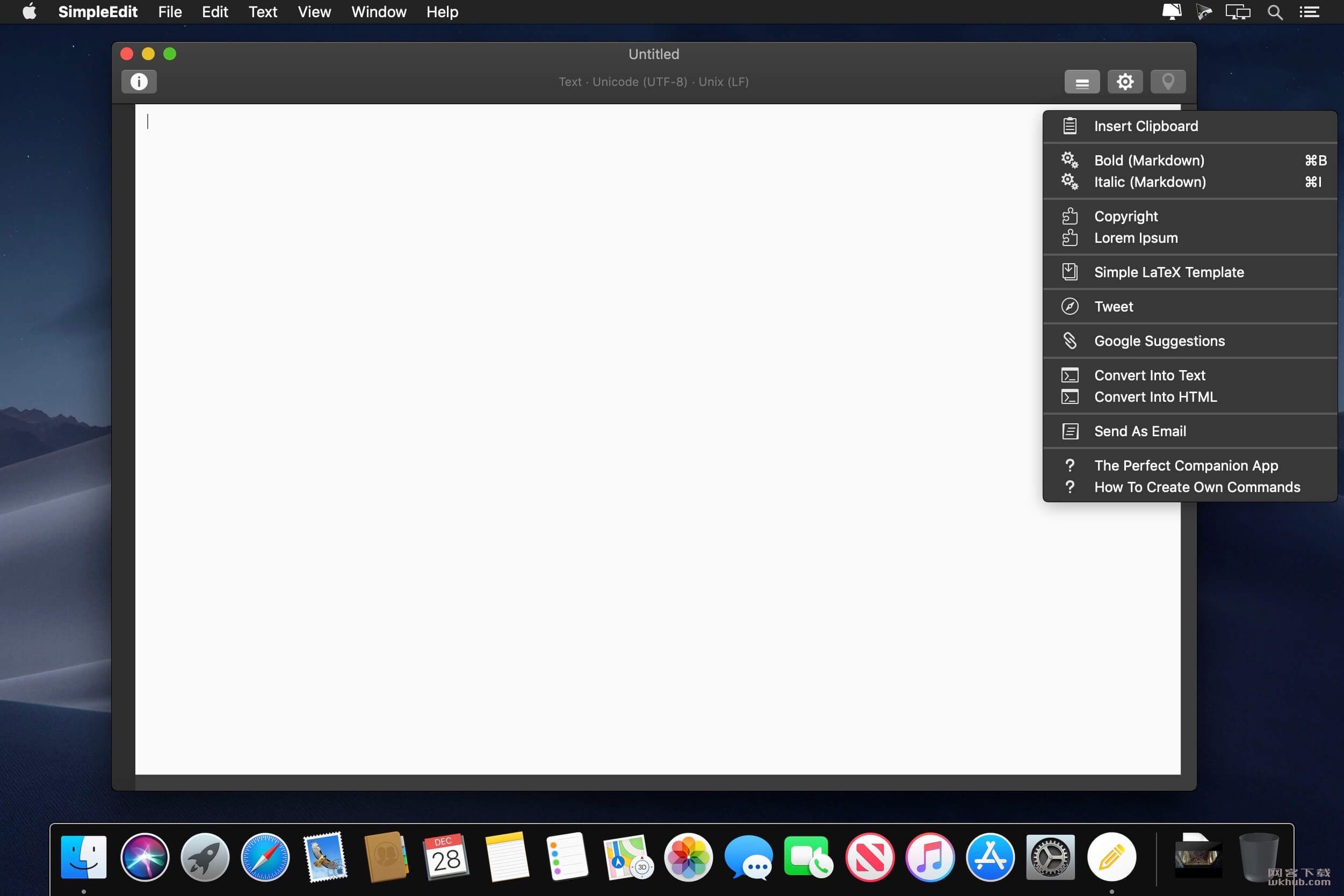This screenshot has height=896, width=1344.
Task: Open Messages app in dock
Action: [749, 857]
